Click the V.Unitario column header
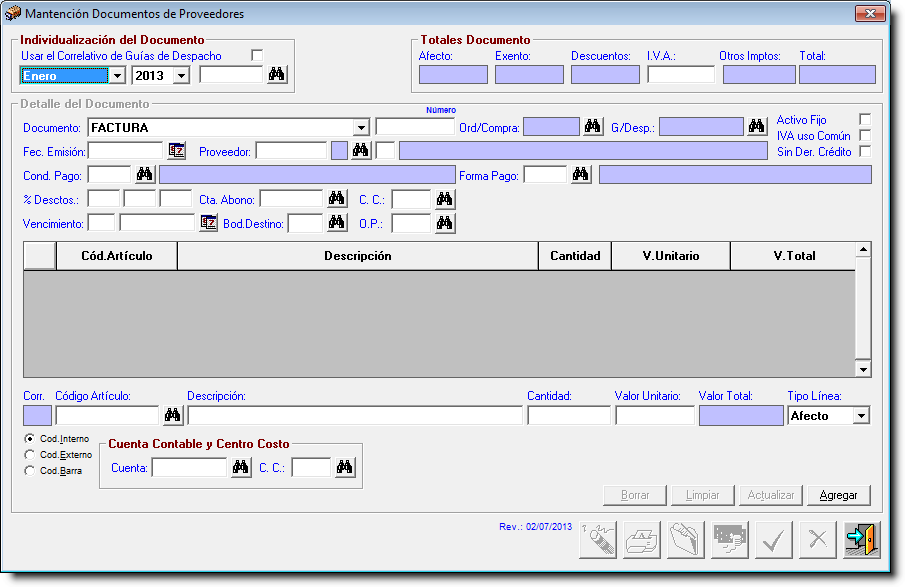The width and height of the screenshot is (905, 587). click(x=671, y=256)
